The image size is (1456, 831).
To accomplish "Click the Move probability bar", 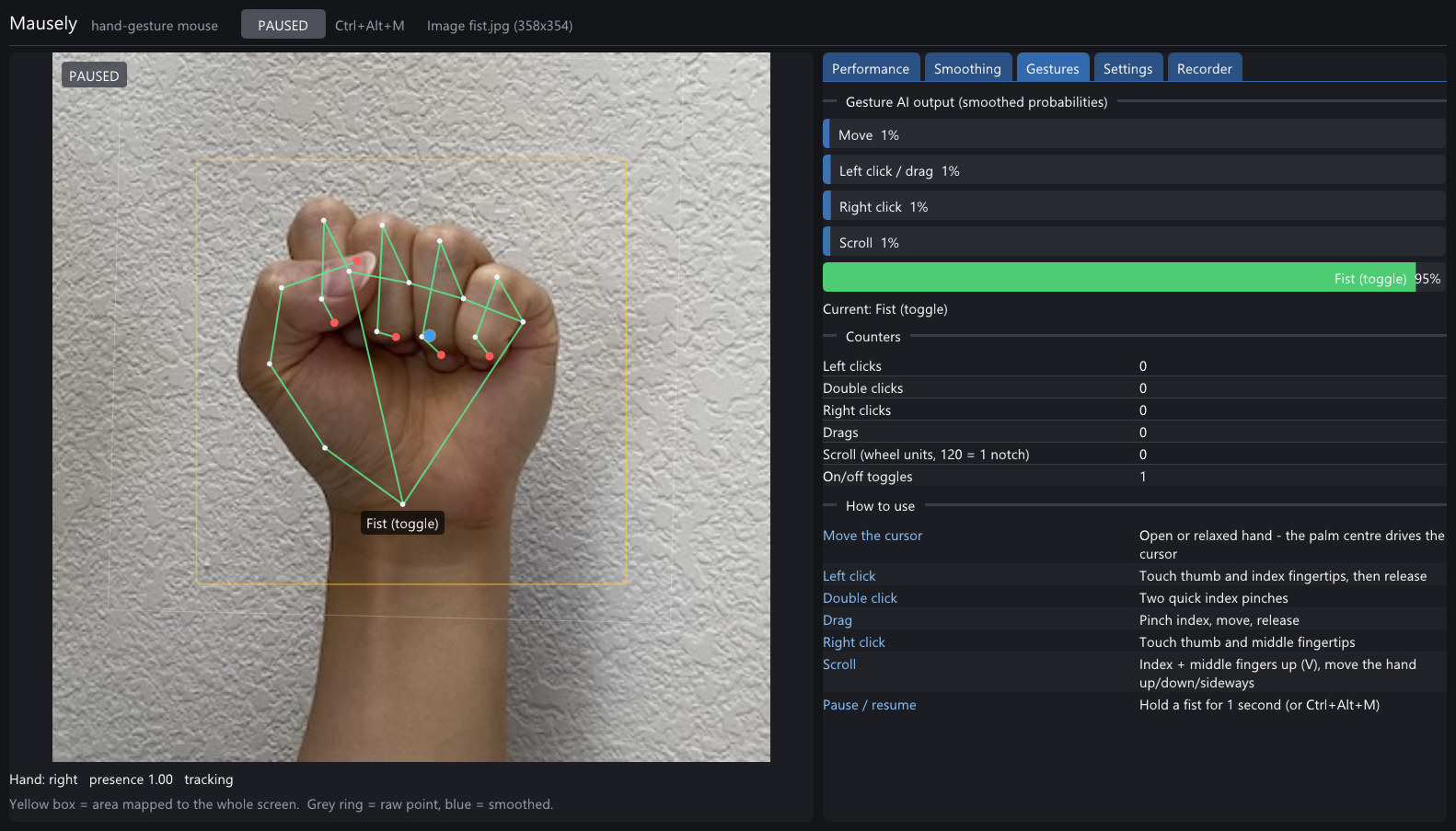I will [1134, 134].
